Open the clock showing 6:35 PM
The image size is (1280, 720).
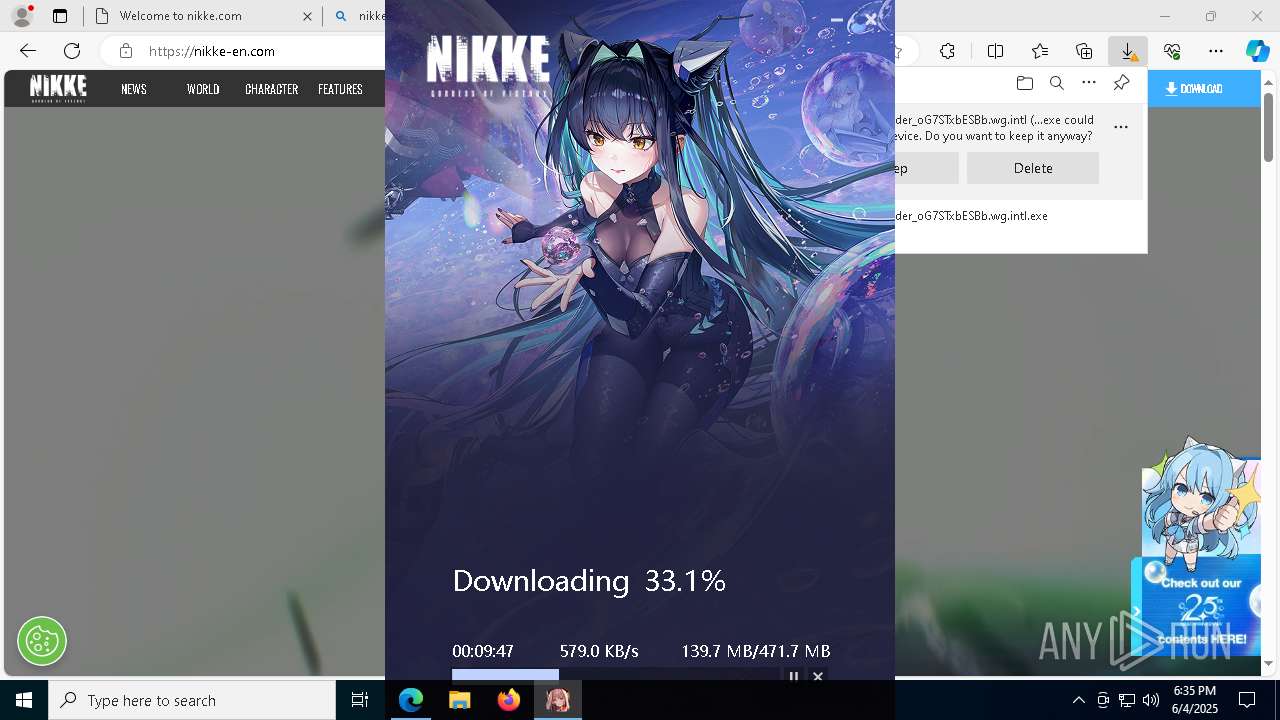1194,700
